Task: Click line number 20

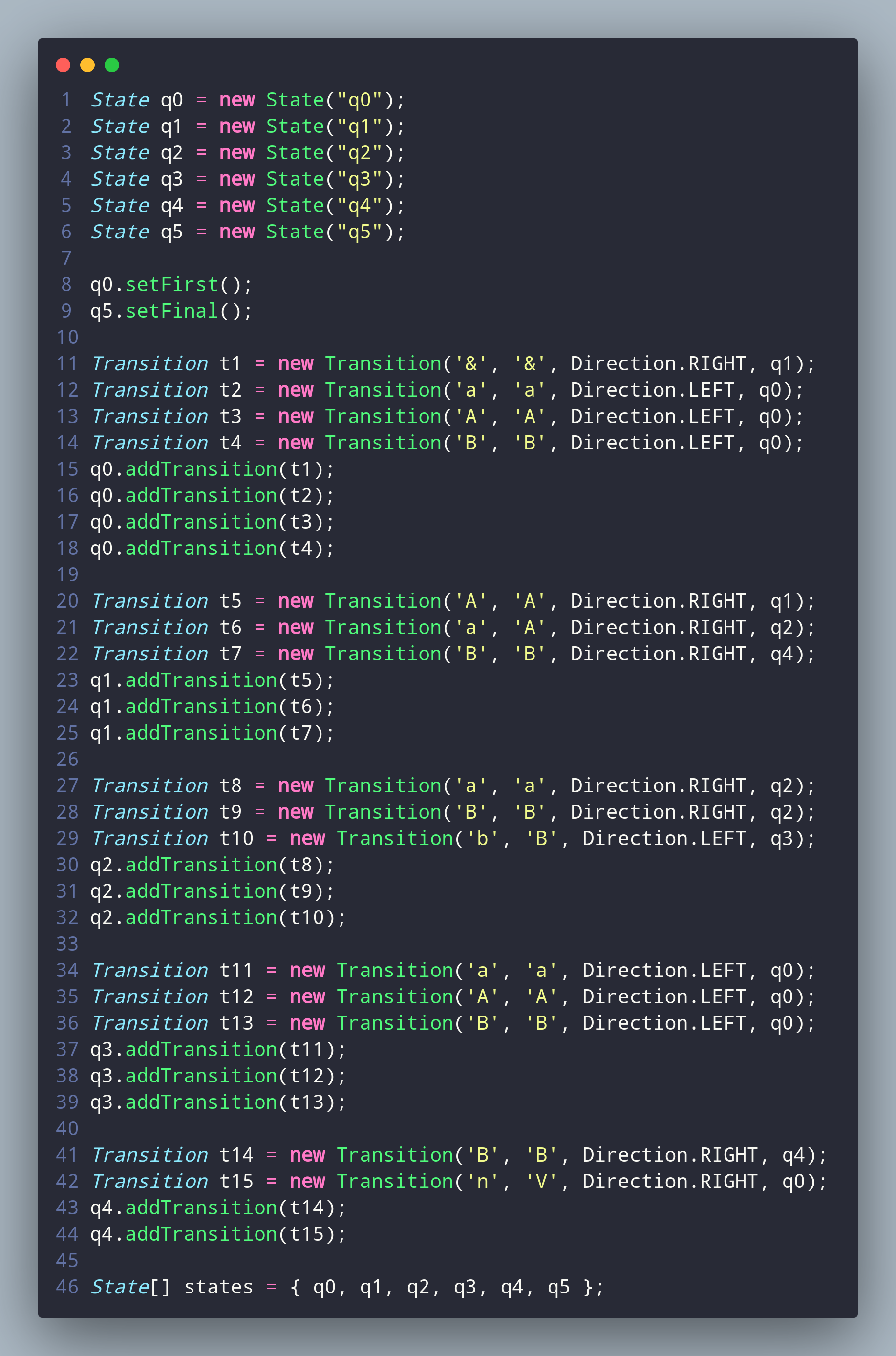Action: pos(67,601)
